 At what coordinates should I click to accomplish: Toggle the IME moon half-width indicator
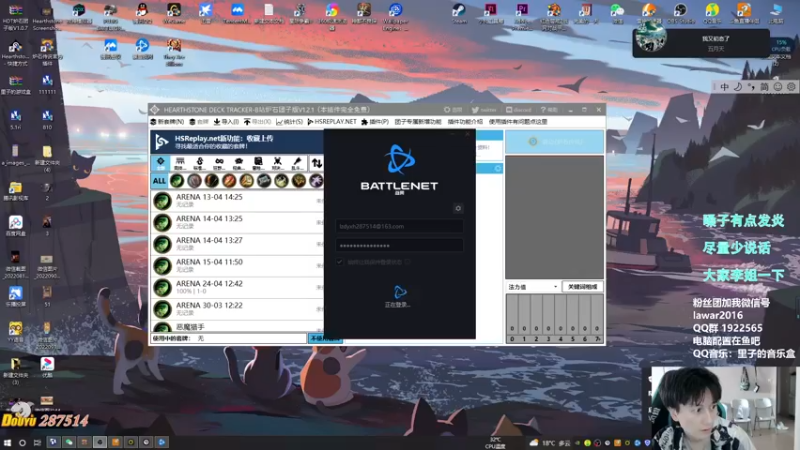(x=738, y=87)
